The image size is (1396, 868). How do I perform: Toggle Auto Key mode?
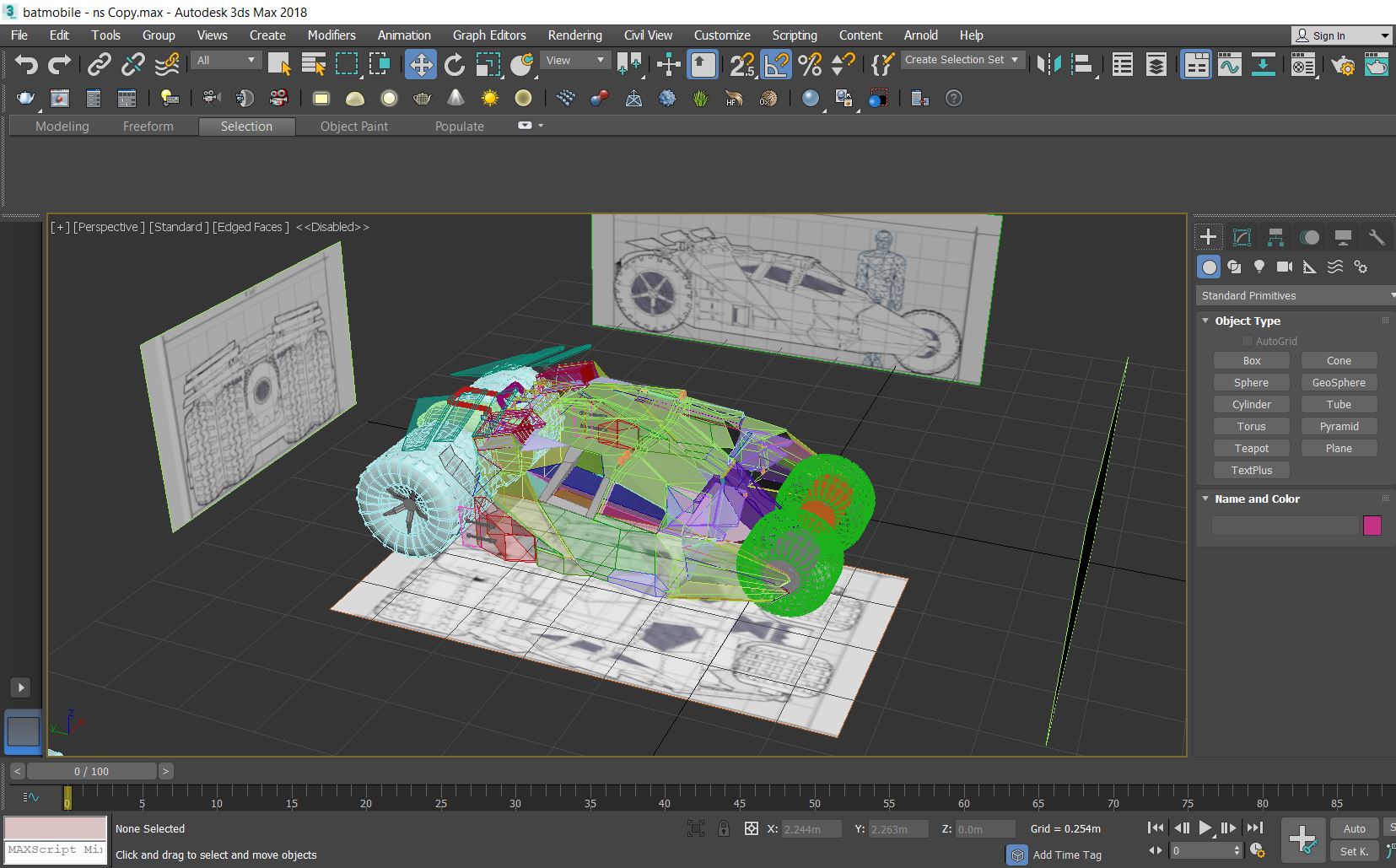pyautogui.click(x=1354, y=828)
